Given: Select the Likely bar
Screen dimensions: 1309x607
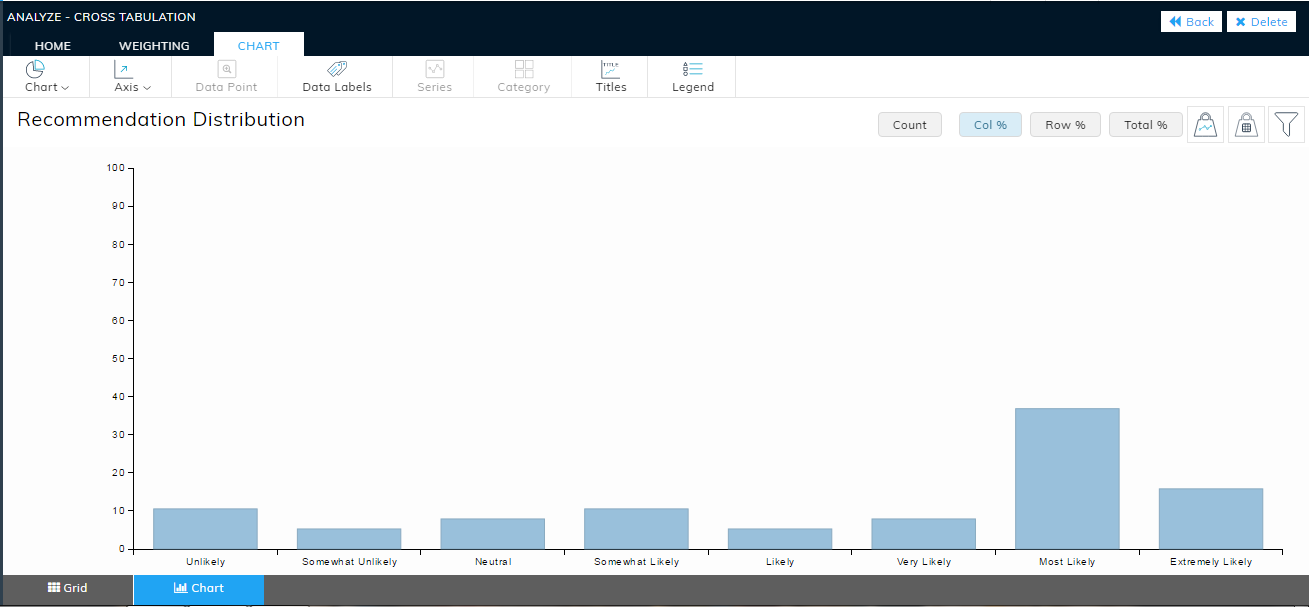Looking at the screenshot, I should 780,539.
